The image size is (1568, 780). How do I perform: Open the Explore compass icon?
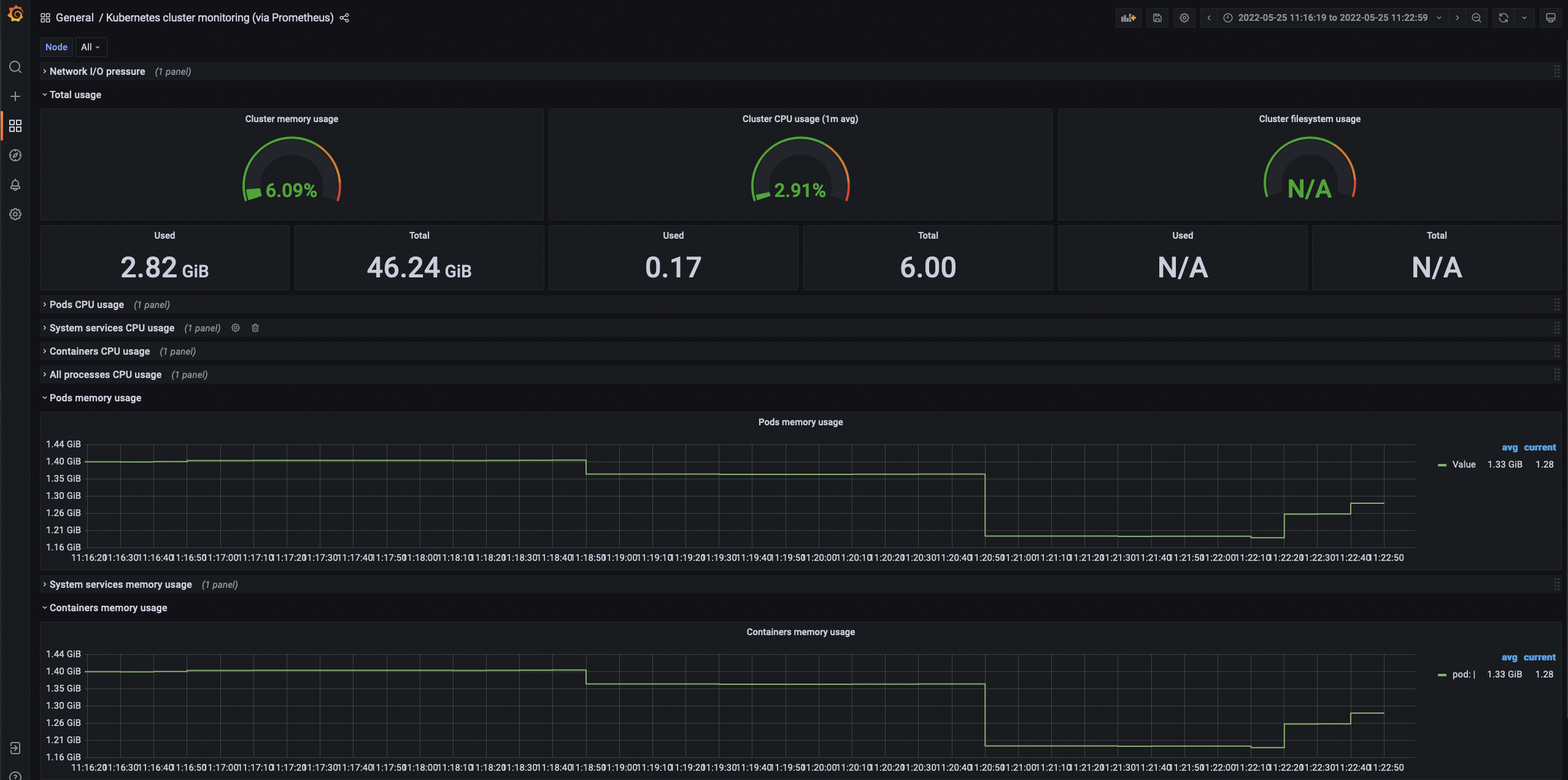[x=15, y=155]
